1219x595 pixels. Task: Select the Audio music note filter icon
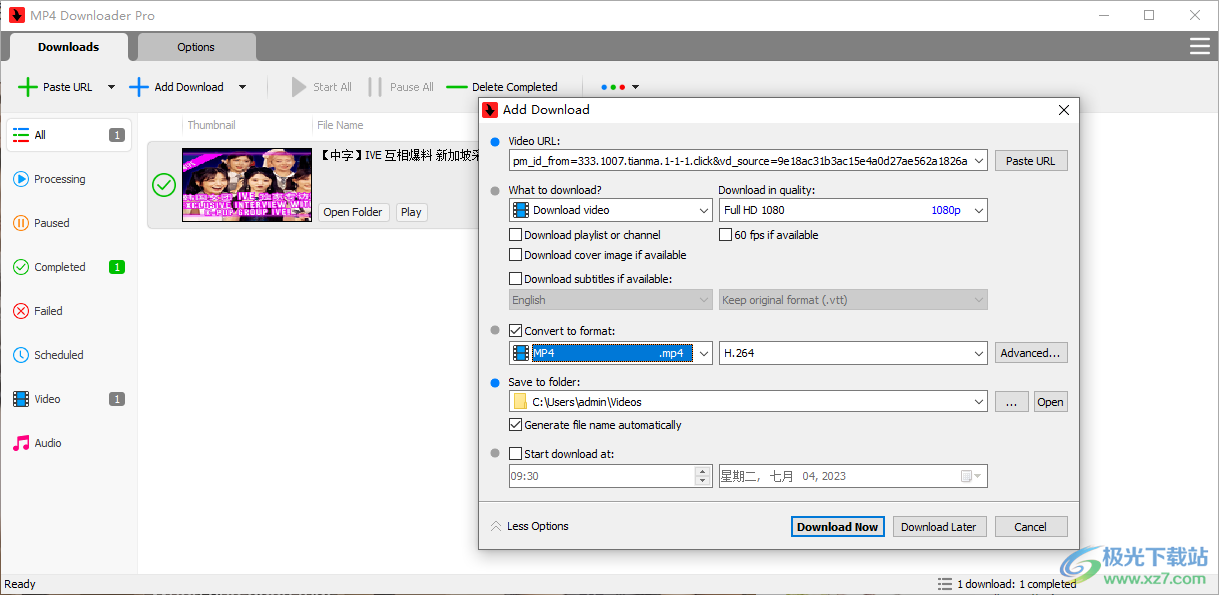20,443
